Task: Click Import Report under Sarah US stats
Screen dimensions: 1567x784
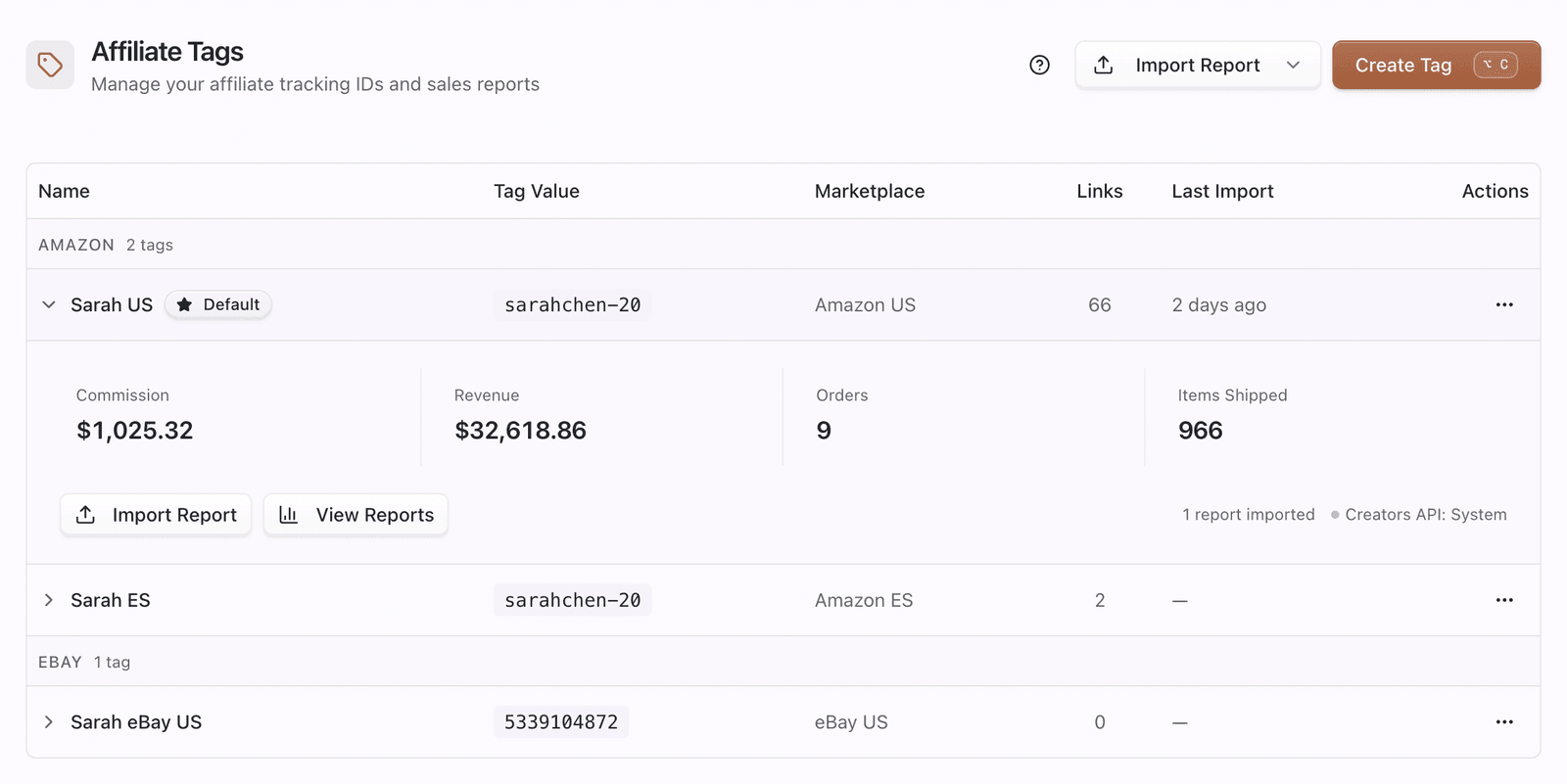Action: pyautogui.click(x=156, y=515)
